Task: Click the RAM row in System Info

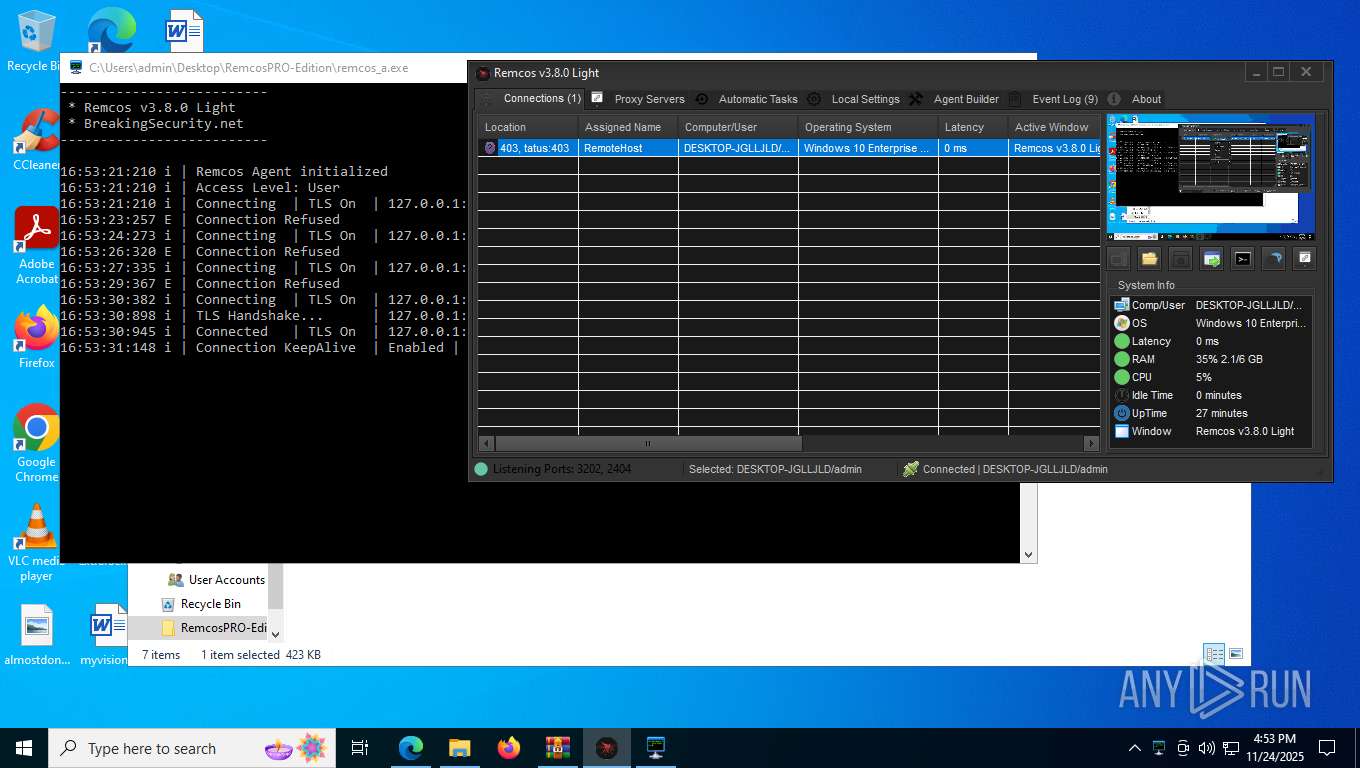Action: pyautogui.click(x=1211, y=359)
